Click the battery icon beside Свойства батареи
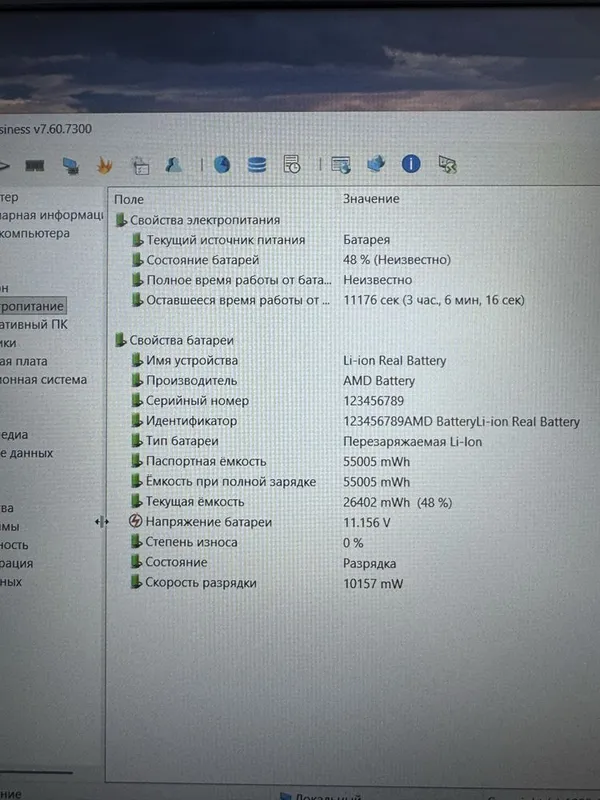 [120, 340]
